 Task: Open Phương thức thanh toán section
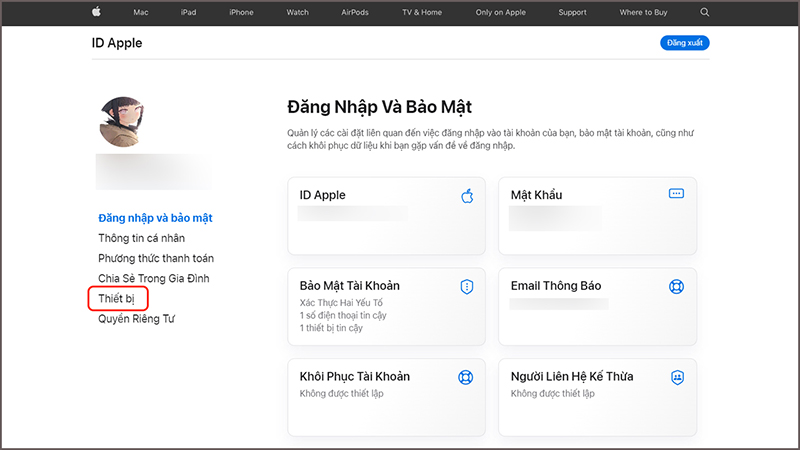(x=156, y=258)
